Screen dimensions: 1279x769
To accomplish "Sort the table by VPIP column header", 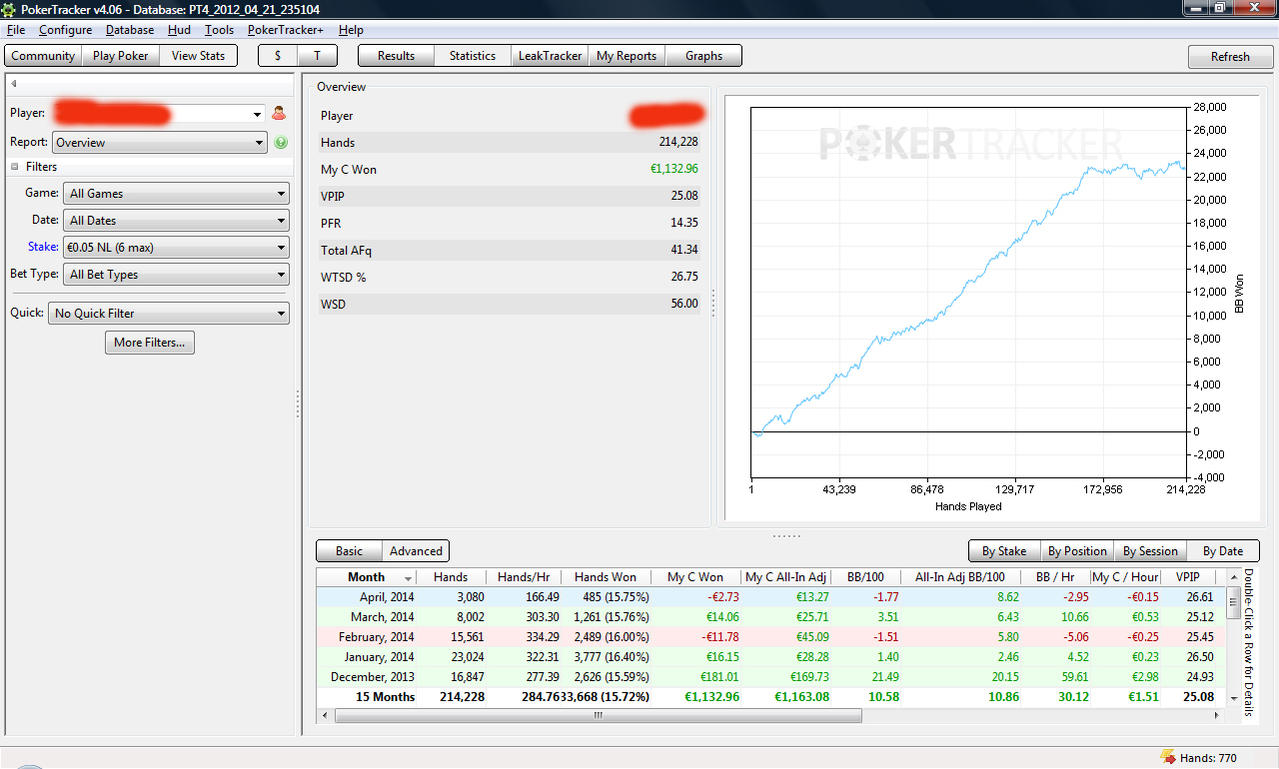I will 1188,577.
